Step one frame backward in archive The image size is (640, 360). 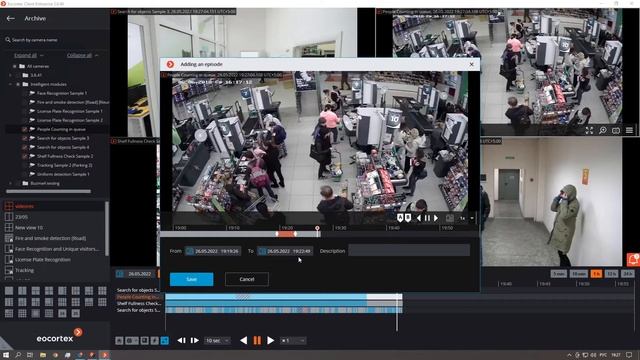click(x=182, y=340)
